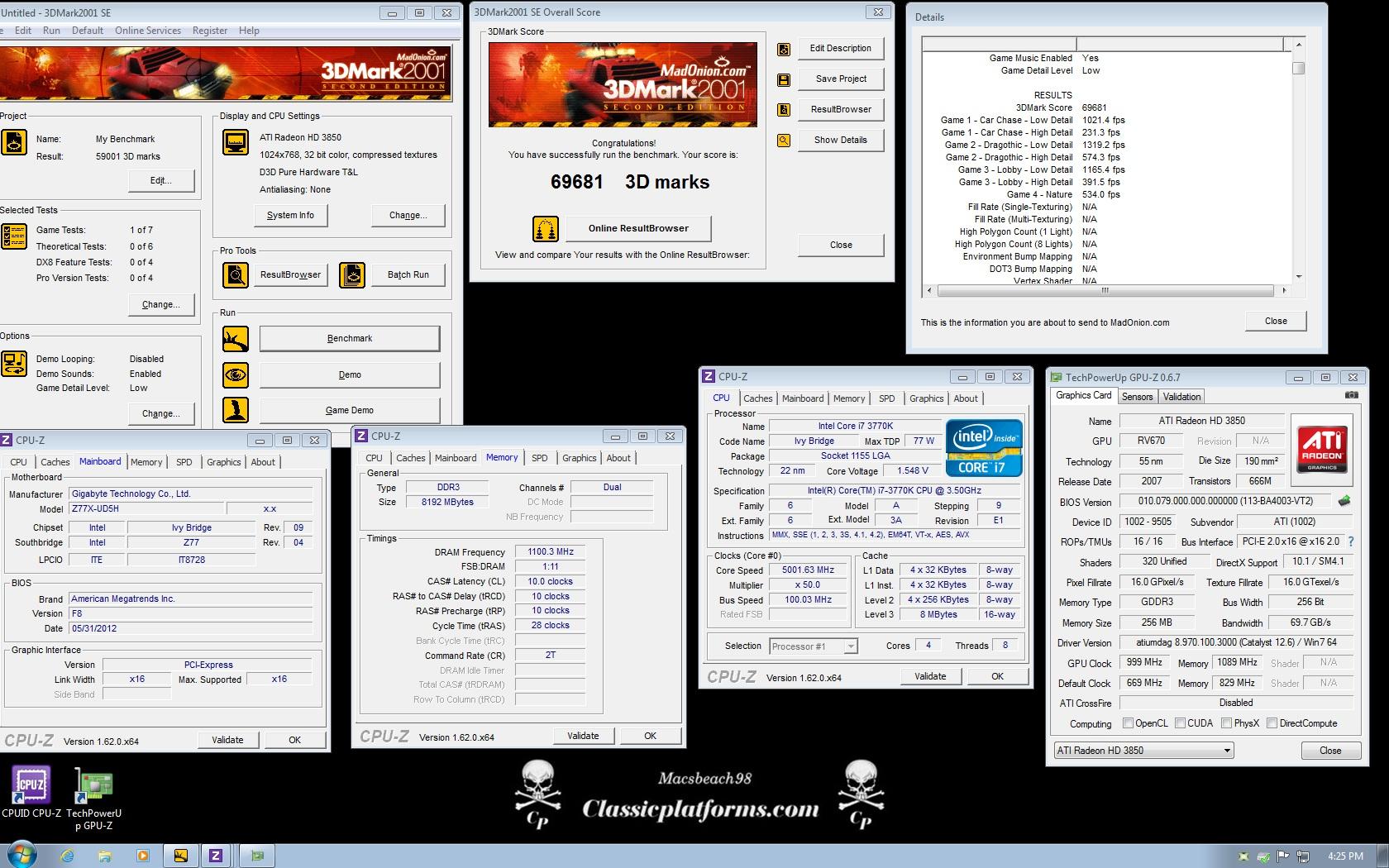Screen dimensions: 1389x868
Task: Open the ATI Radeon HD 3850 dropdown in GPU-Z
Action: click(x=1143, y=751)
